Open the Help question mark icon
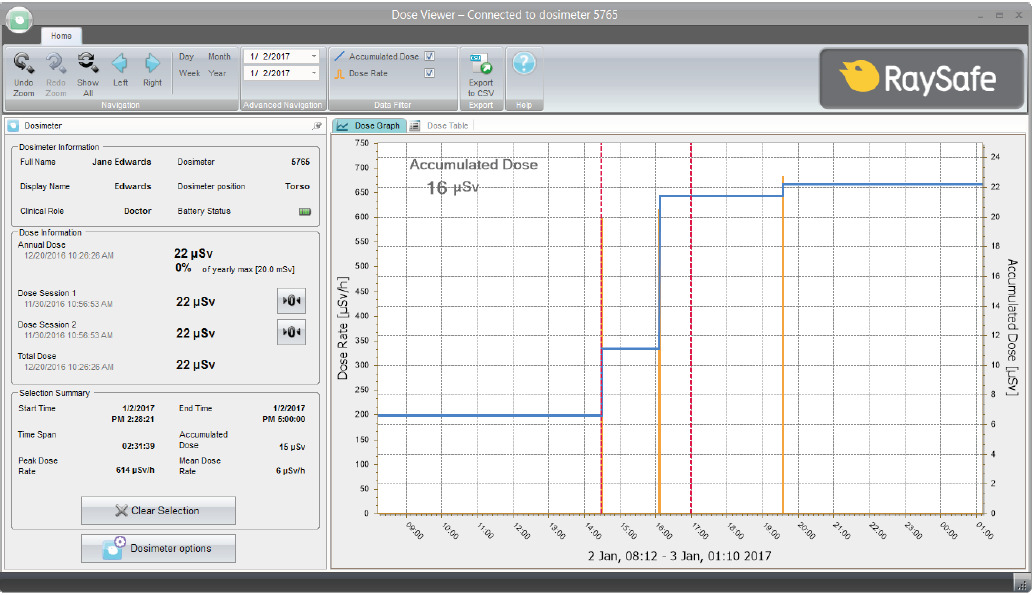This screenshot has height=595, width=1033. pos(524,63)
